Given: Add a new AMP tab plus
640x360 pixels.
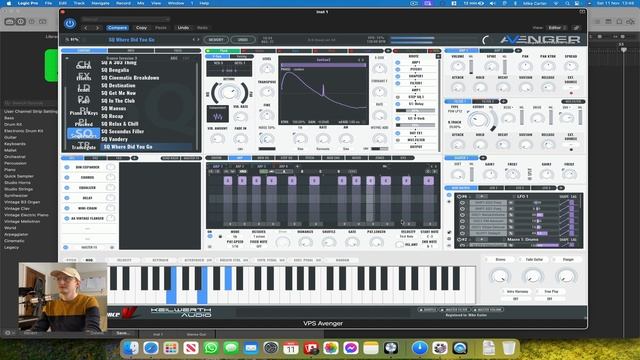Looking at the screenshot, I should 518,51.
